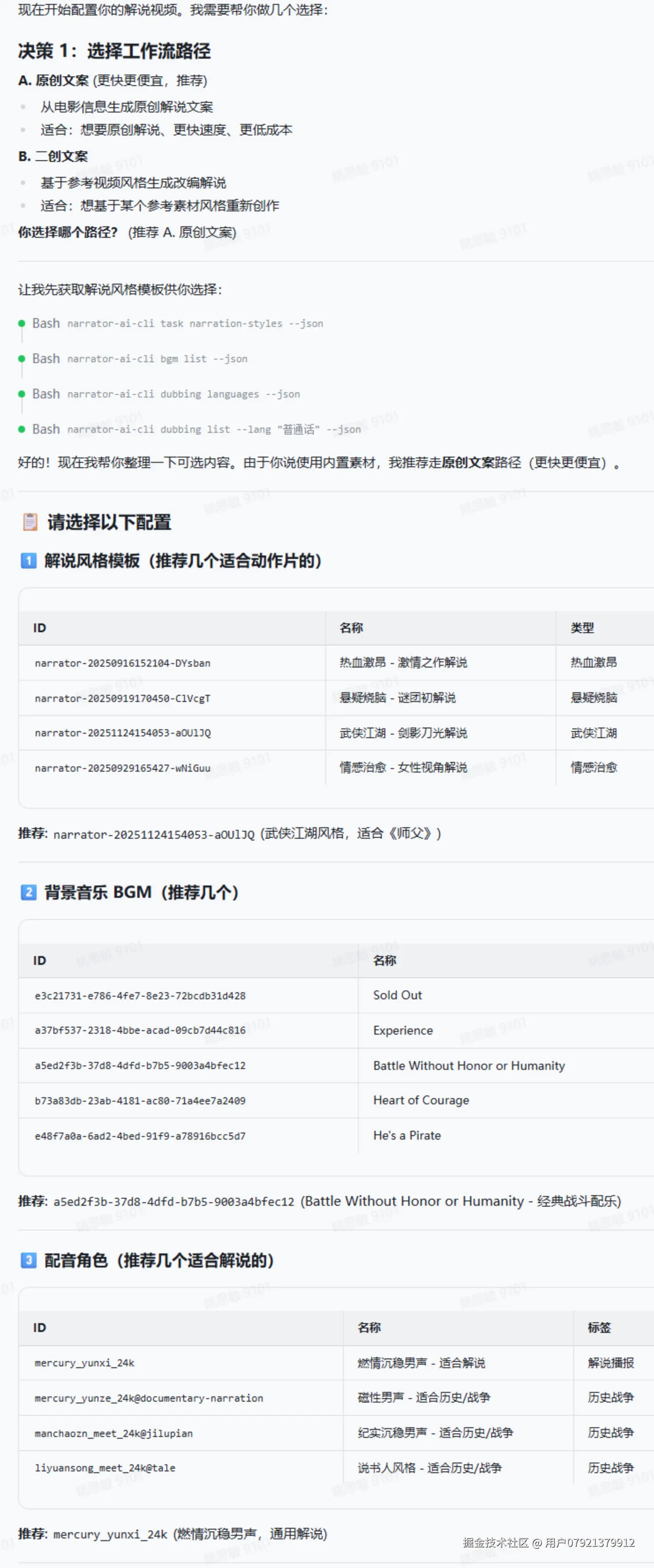Image resolution: width=654 pixels, height=1568 pixels.
Task: Click BGM ID b73a83db-23ab-4181-ac80-71a4ee7a2409
Action: tap(140, 1100)
